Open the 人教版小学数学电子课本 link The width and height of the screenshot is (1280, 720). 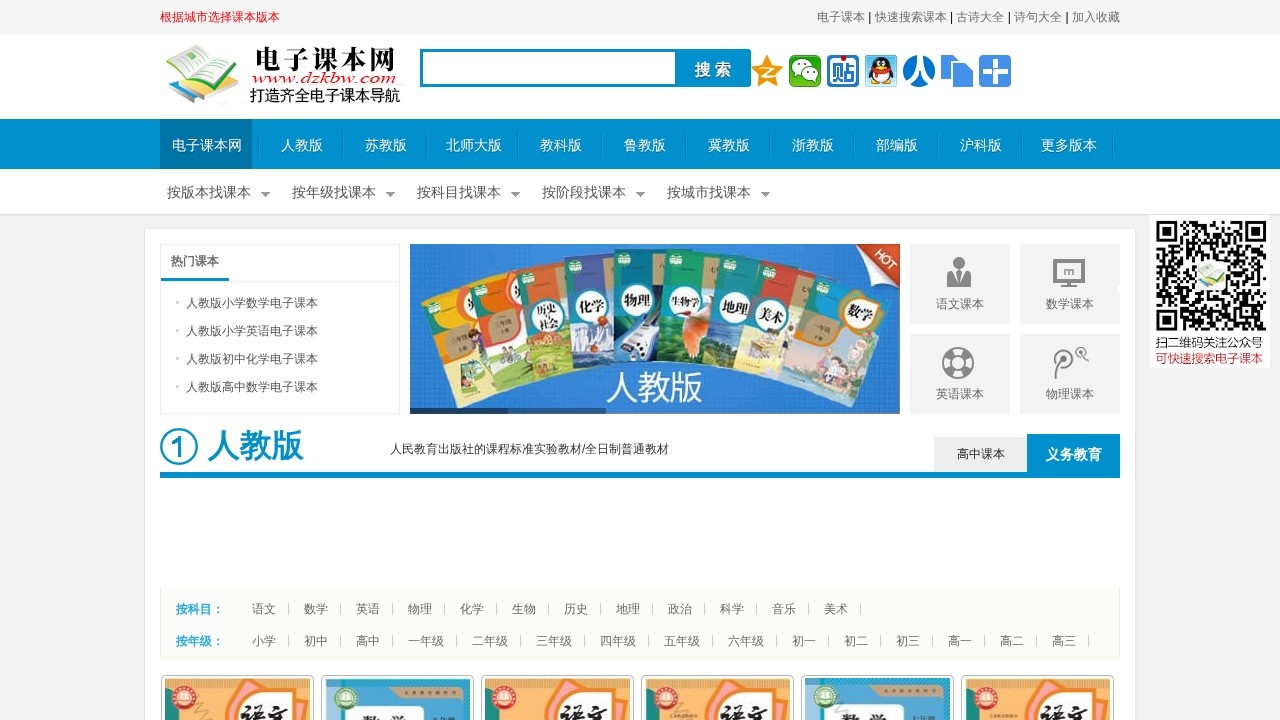253,303
